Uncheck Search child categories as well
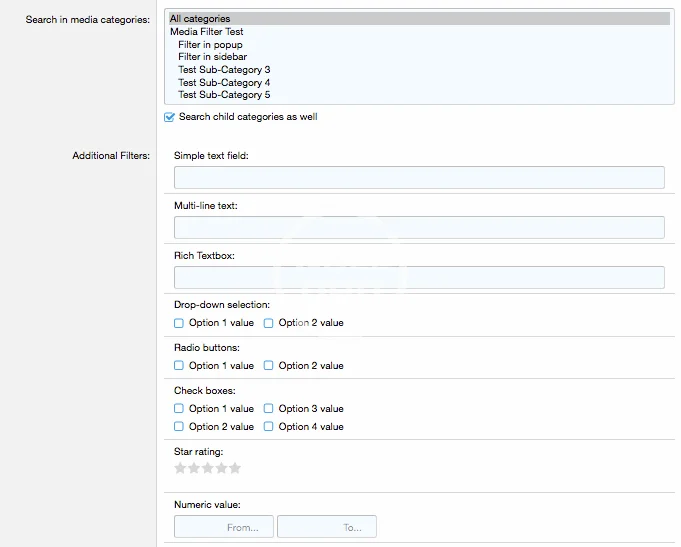This screenshot has width=681, height=547. coord(169,117)
